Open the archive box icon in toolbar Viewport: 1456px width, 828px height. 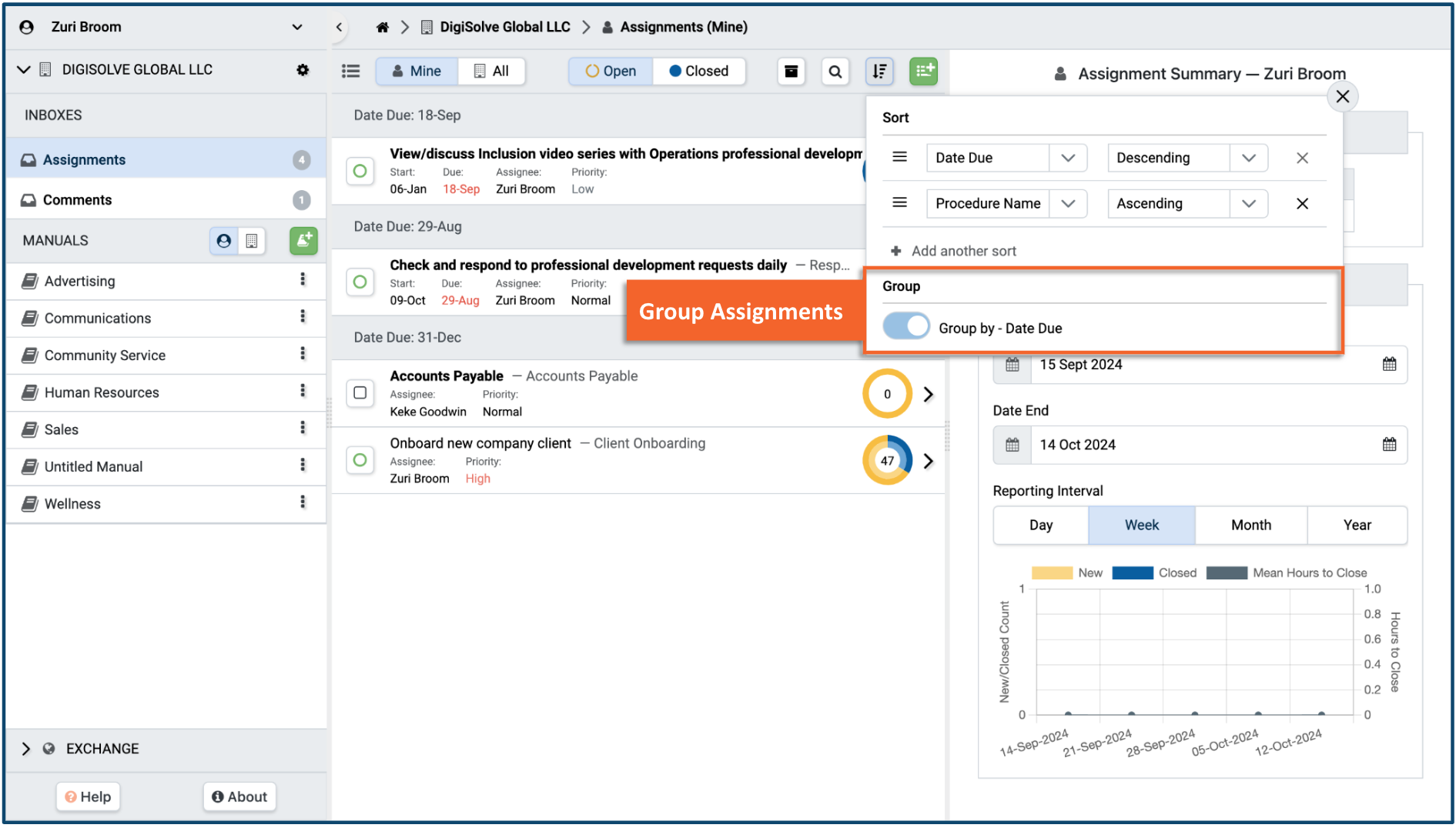791,72
